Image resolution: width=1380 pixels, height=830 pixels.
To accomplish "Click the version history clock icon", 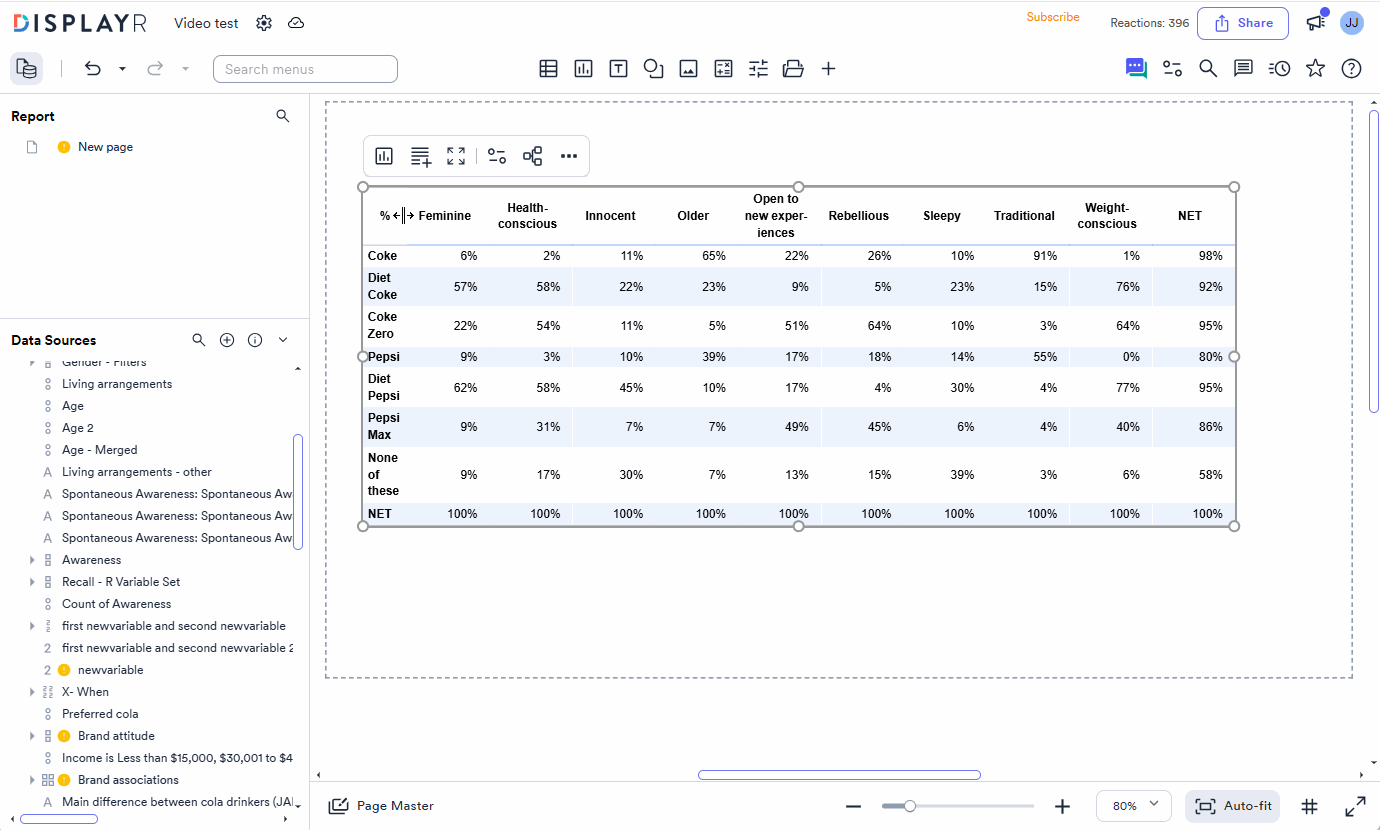I will 1279,69.
